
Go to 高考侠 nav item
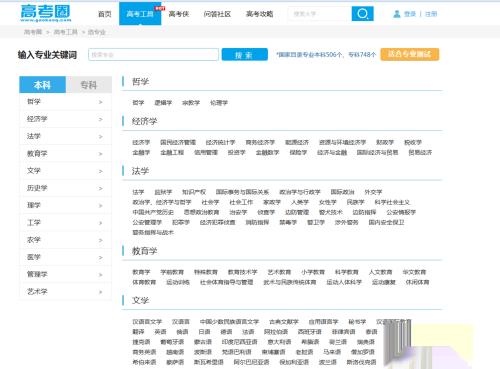(x=179, y=14)
